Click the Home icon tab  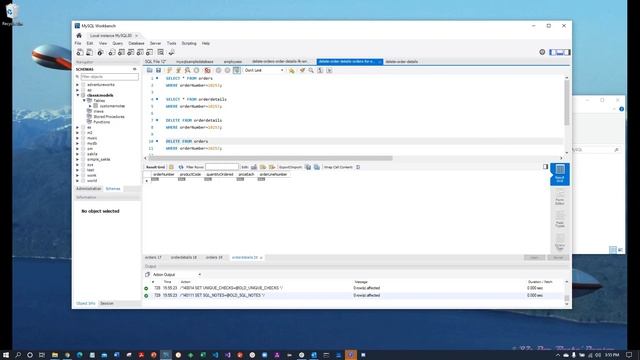click(x=79, y=36)
